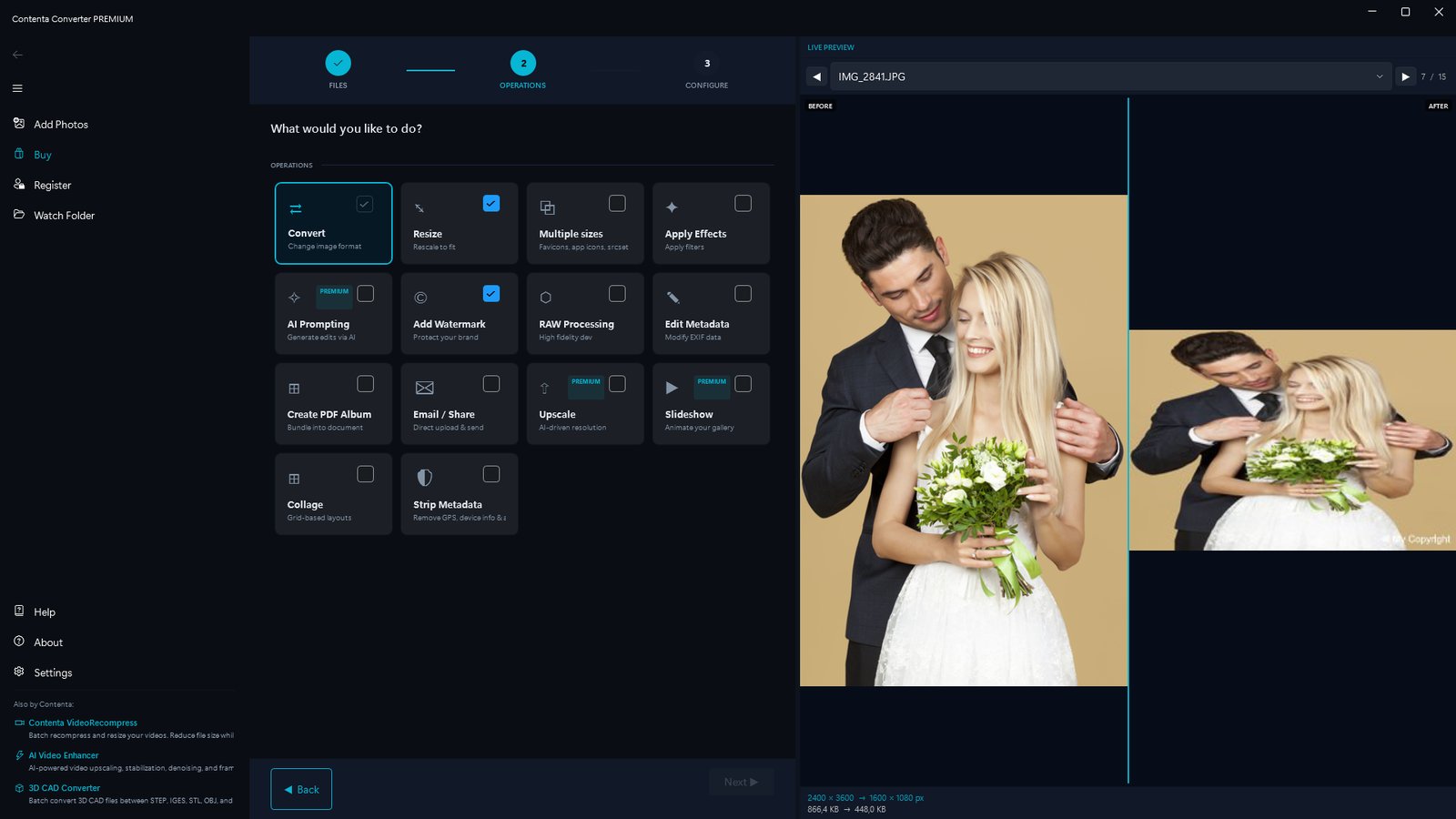Enable the Multiple sizes checkbox
1456x819 pixels.
pyautogui.click(x=617, y=204)
